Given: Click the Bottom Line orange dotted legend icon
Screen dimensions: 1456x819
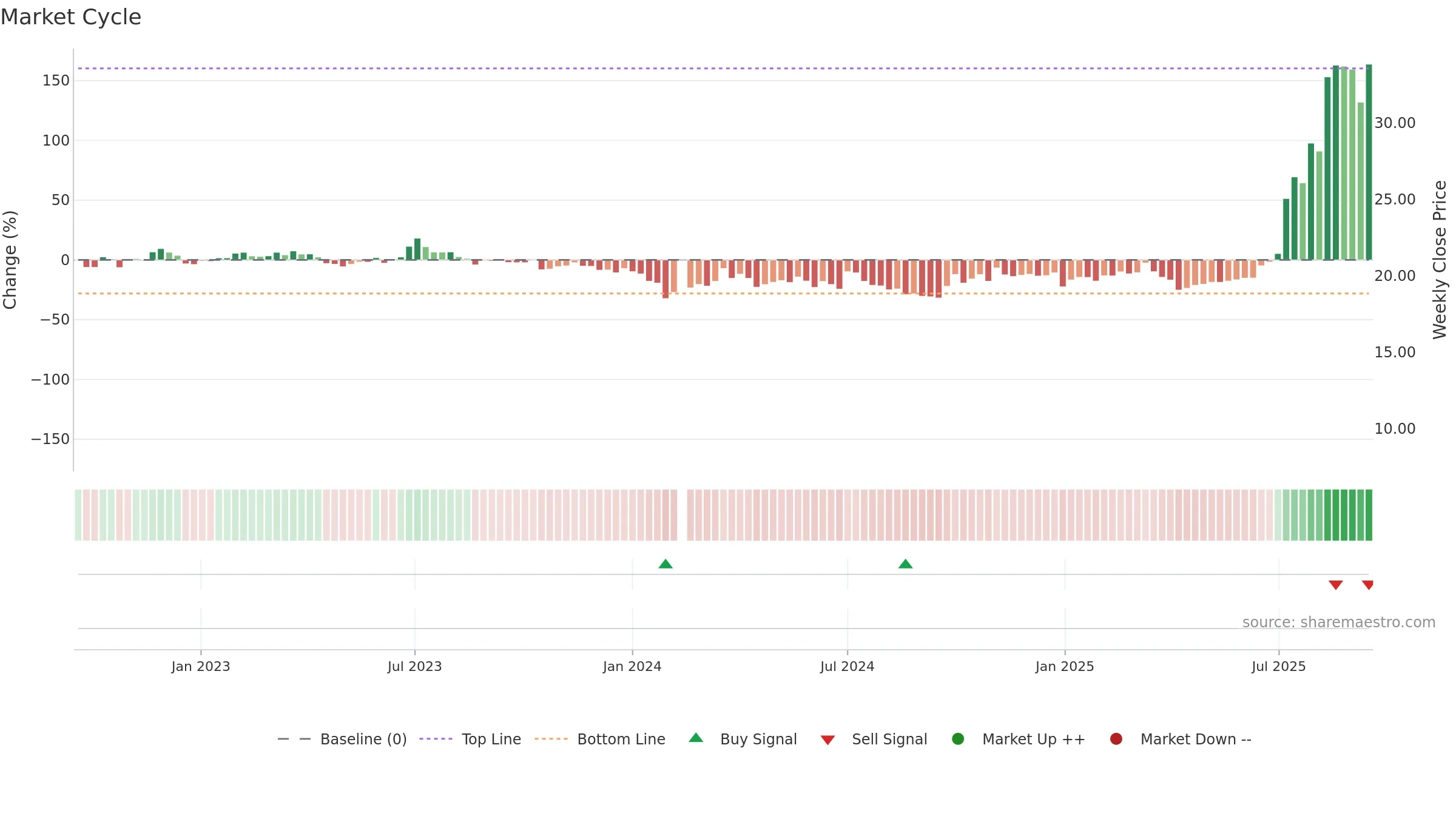Looking at the screenshot, I should click(551, 739).
